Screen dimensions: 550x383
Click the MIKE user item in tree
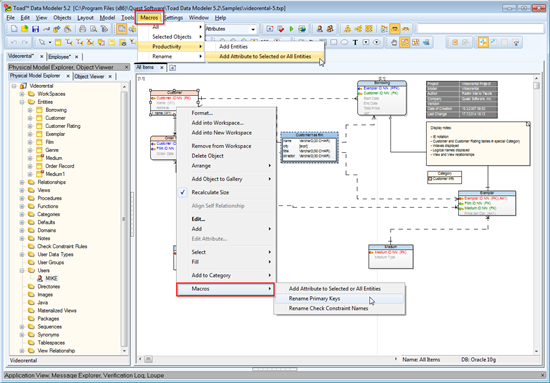click(x=51, y=278)
